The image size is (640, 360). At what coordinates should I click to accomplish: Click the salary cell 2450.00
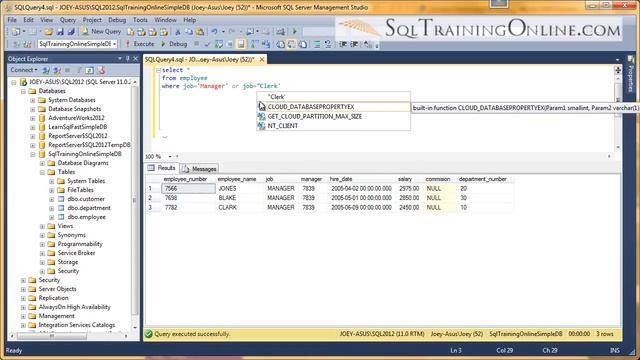click(x=409, y=207)
